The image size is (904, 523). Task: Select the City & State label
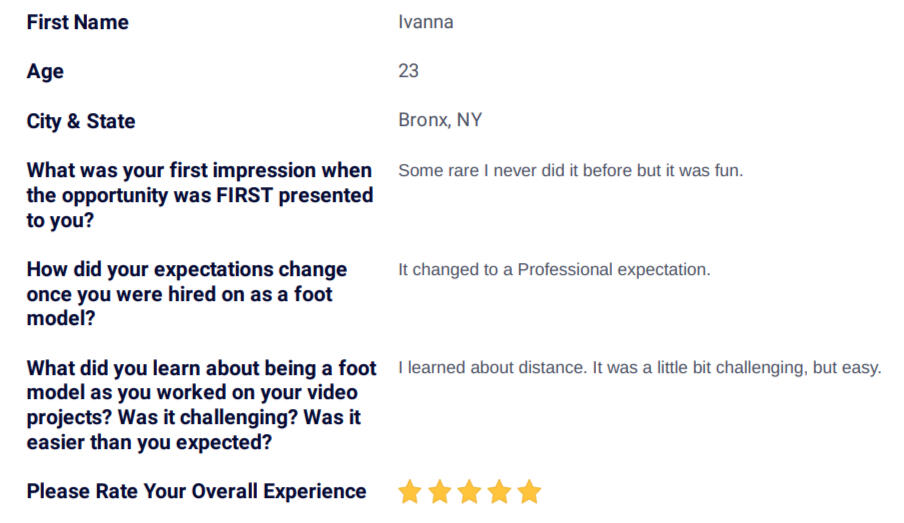click(81, 121)
